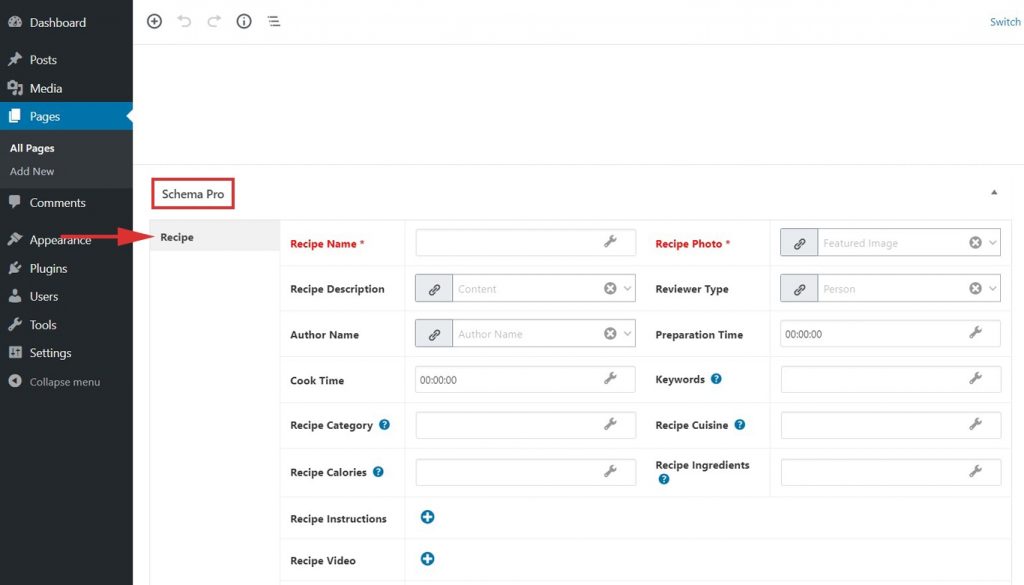This screenshot has height=585, width=1024.
Task: Clear the Featured Image selection
Action: tap(975, 243)
